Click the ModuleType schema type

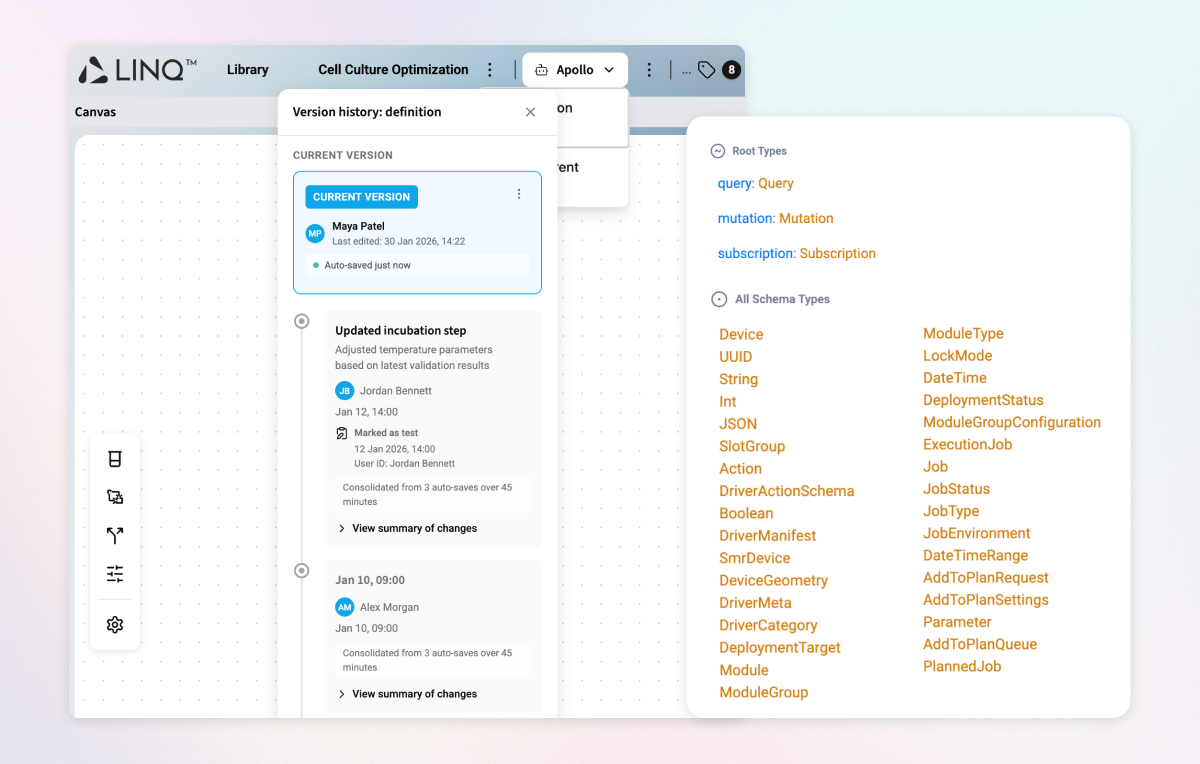[963, 333]
